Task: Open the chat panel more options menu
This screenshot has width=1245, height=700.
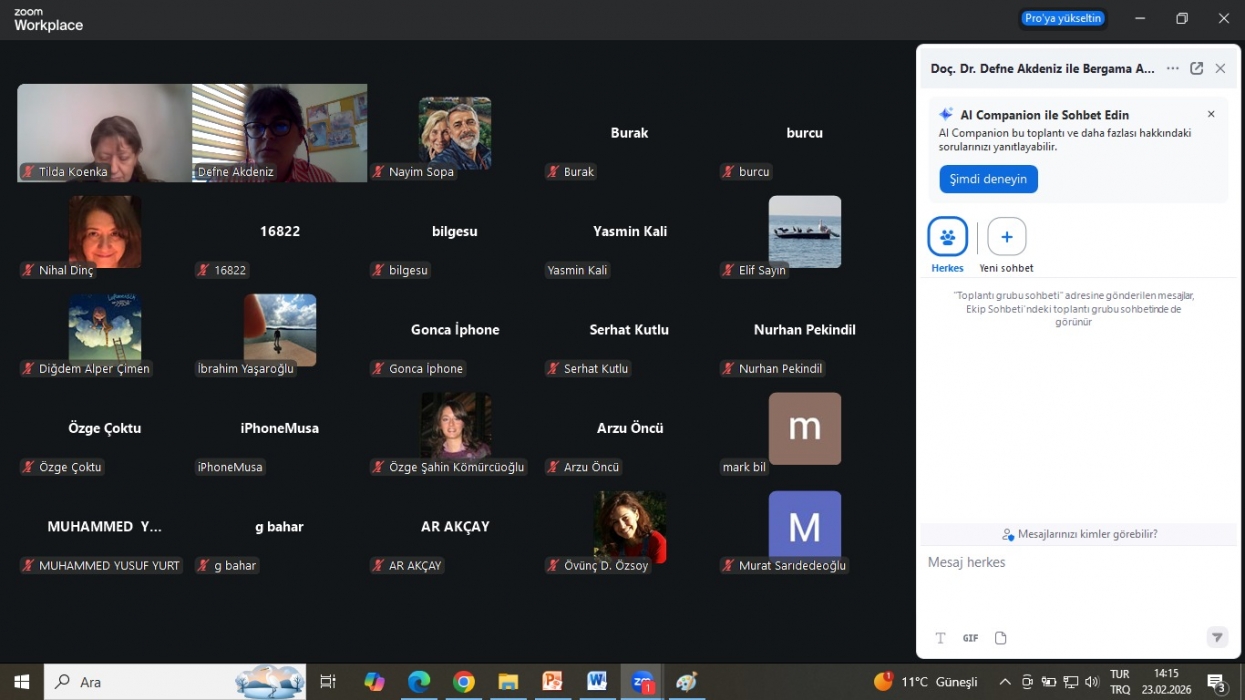Action: (1172, 69)
